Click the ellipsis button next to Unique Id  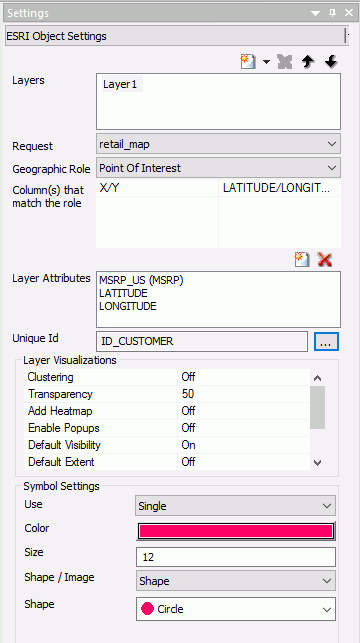[x=326, y=341]
